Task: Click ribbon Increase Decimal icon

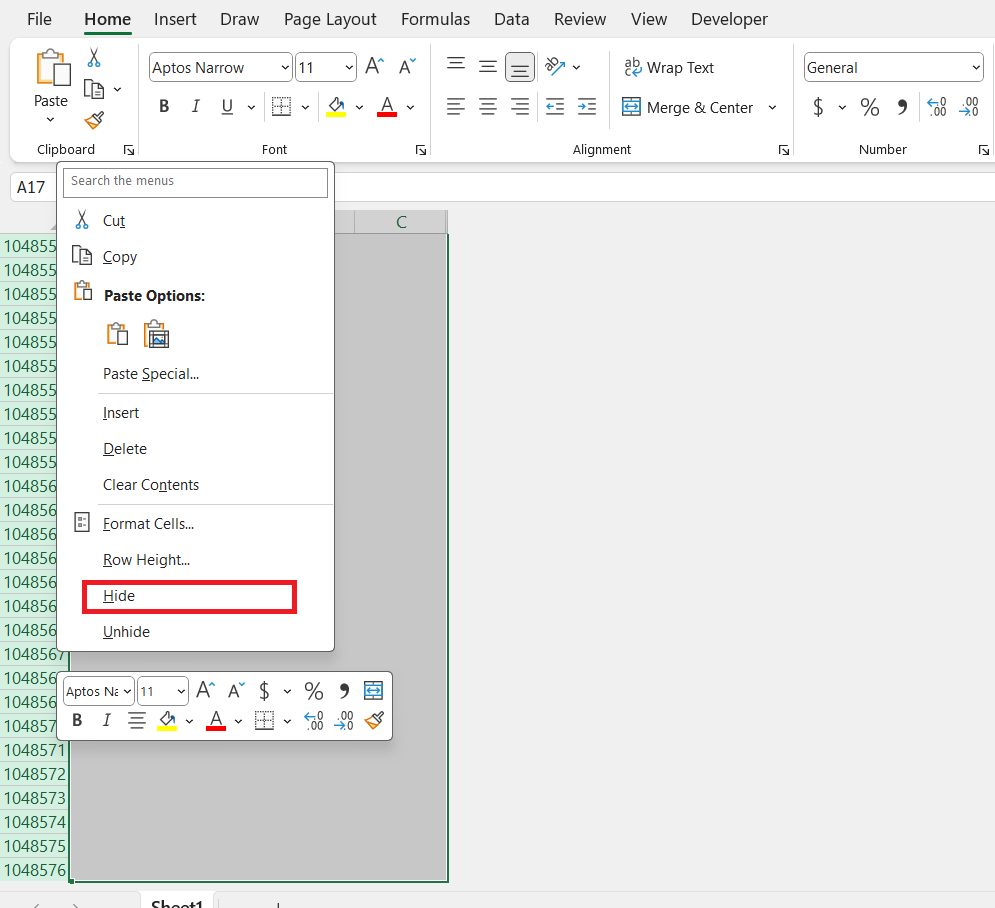Action: [x=937, y=107]
